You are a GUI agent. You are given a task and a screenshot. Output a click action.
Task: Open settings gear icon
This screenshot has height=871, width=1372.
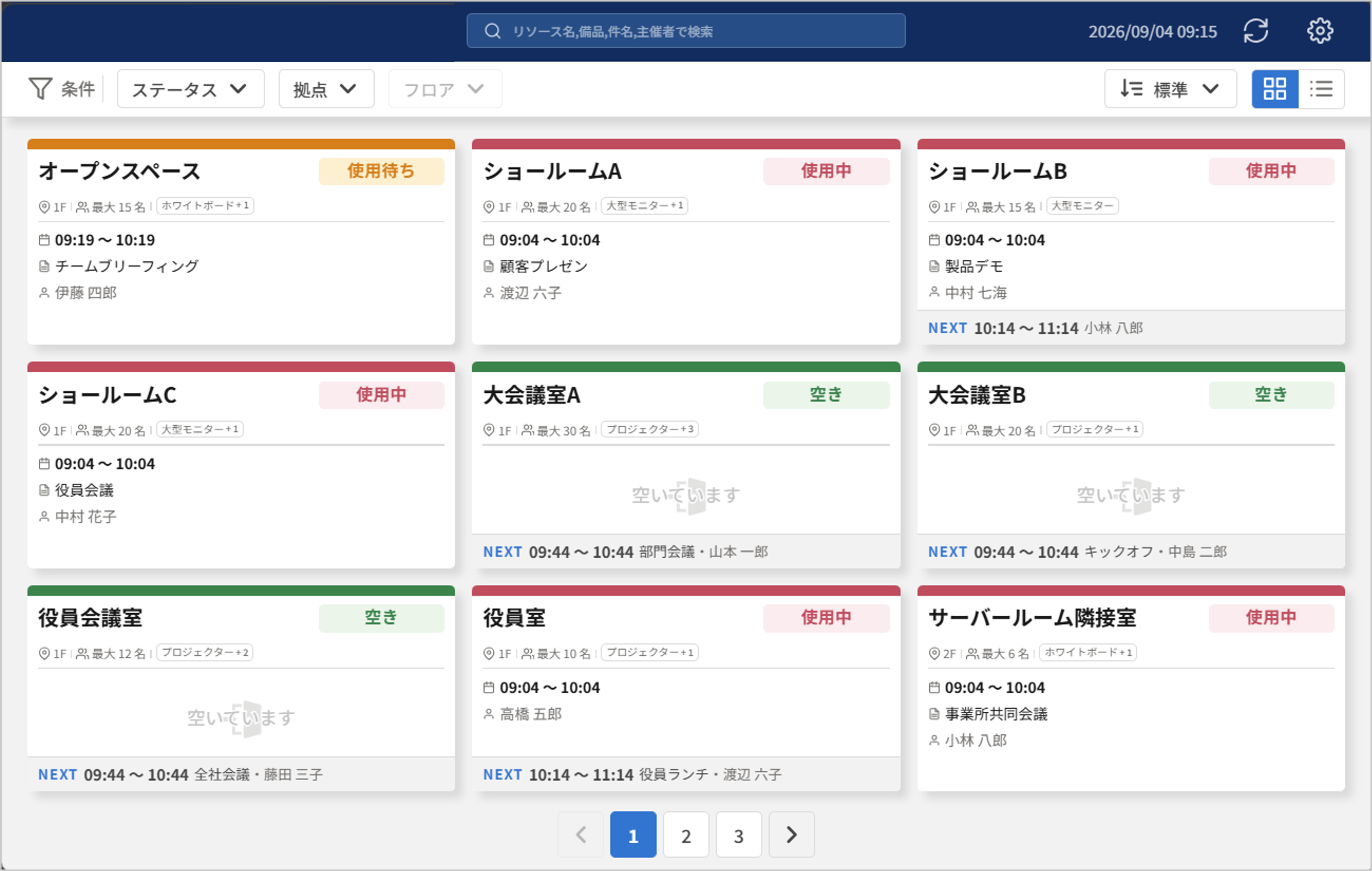[x=1319, y=31]
